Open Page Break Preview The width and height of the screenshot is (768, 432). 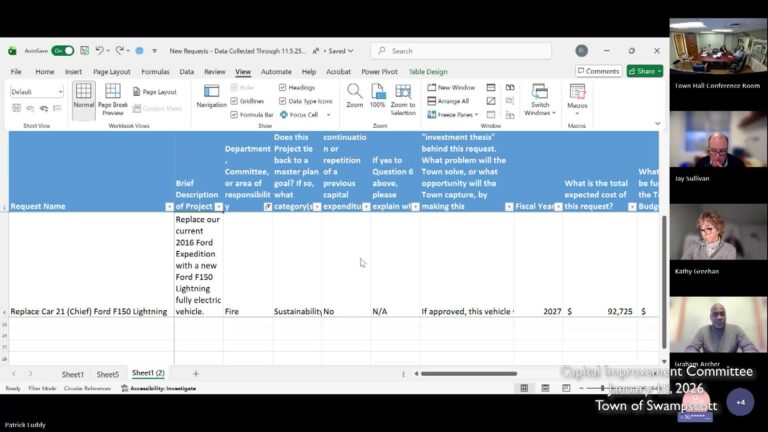coord(113,99)
